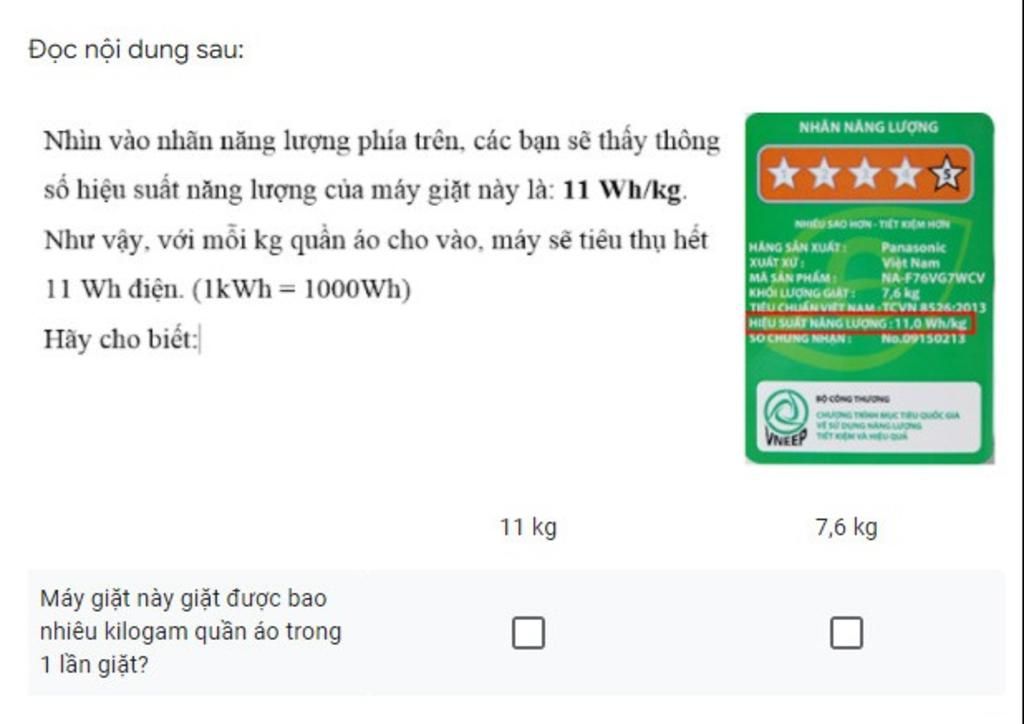Click the '(1kWh = 1000Wh)' text
This screenshot has width=1024, height=724.
click(302, 289)
